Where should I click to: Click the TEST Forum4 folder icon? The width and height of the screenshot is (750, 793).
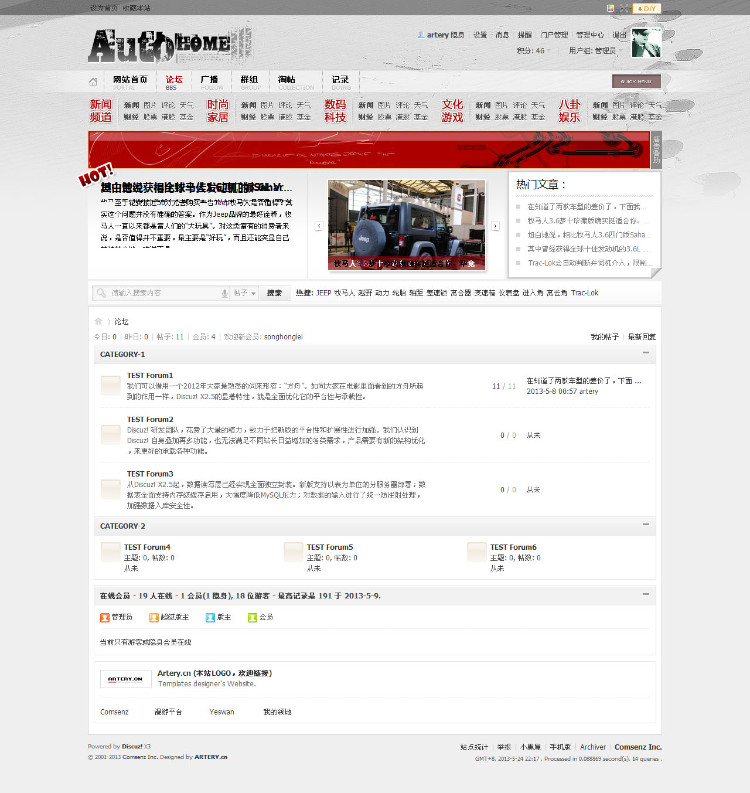click(x=111, y=552)
